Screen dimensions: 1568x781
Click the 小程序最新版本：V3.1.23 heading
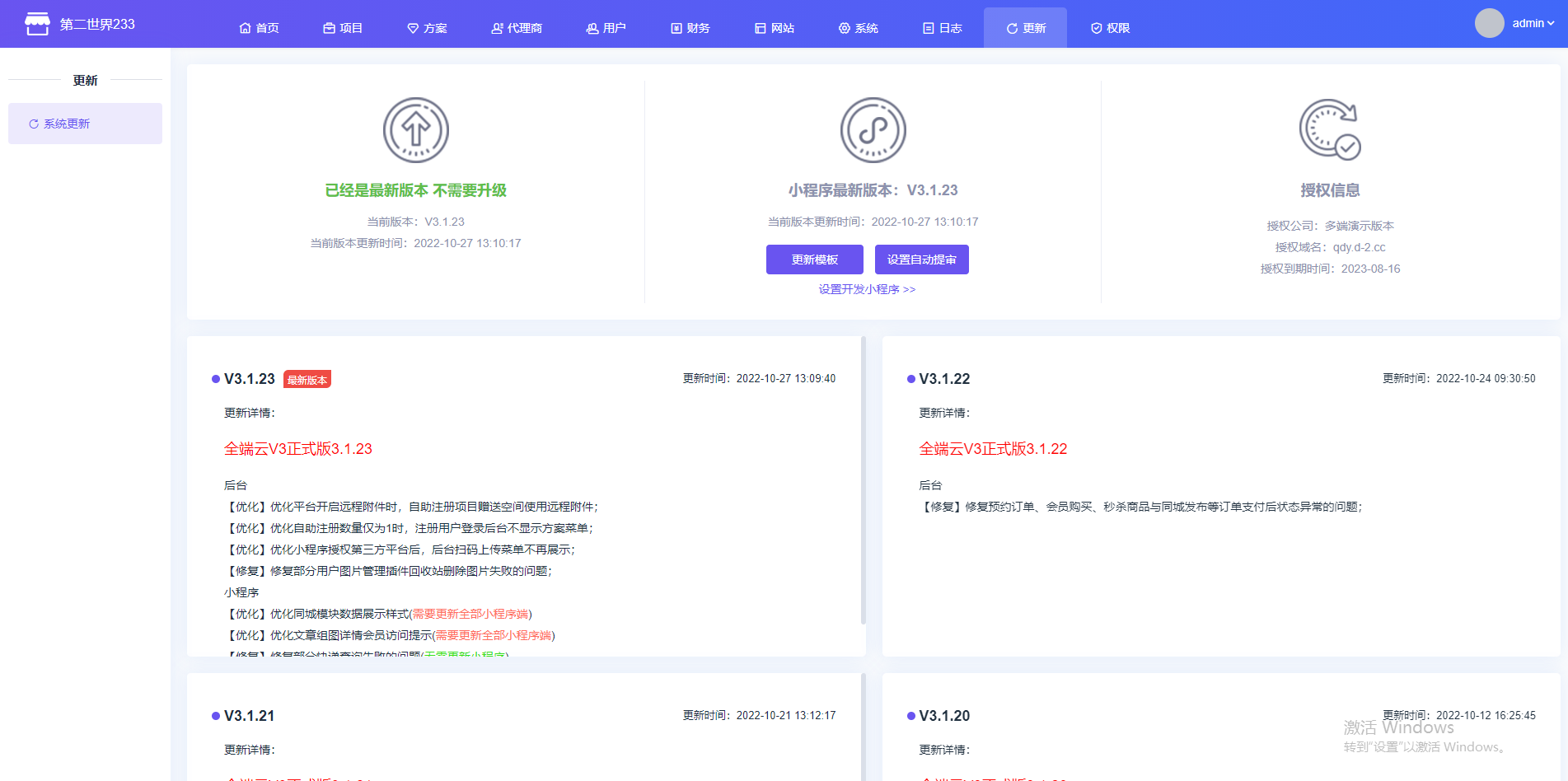coord(873,190)
